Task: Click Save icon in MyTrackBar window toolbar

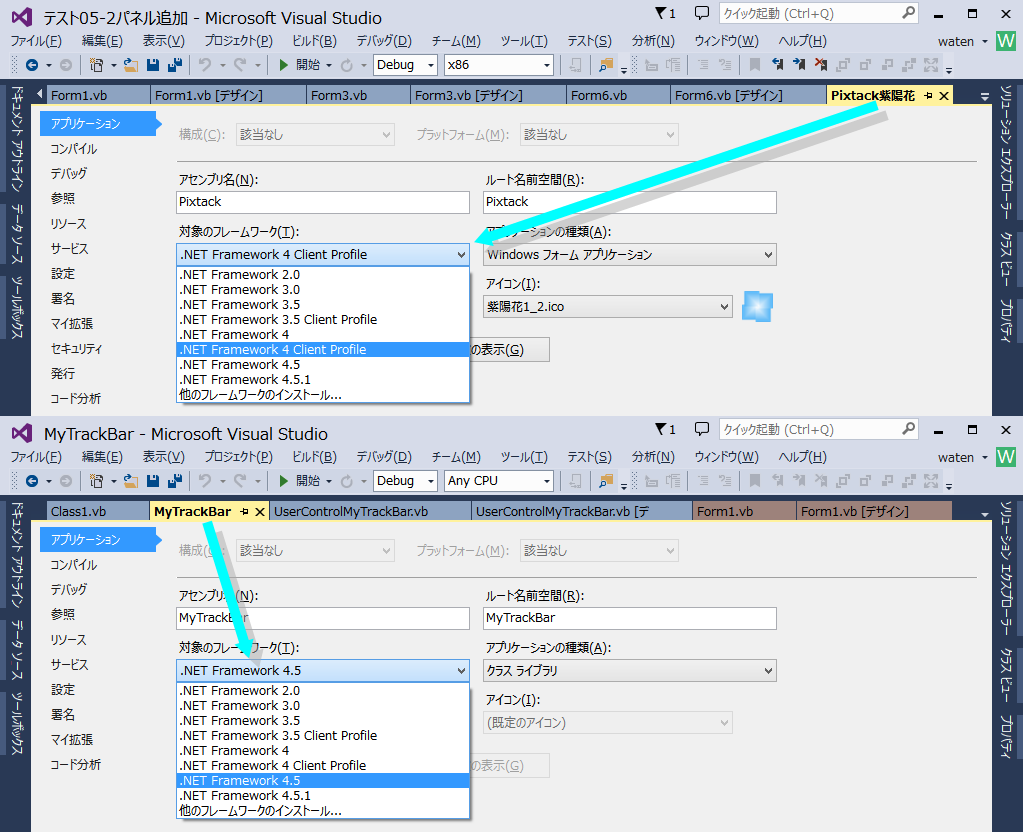Action: pos(153,481)
